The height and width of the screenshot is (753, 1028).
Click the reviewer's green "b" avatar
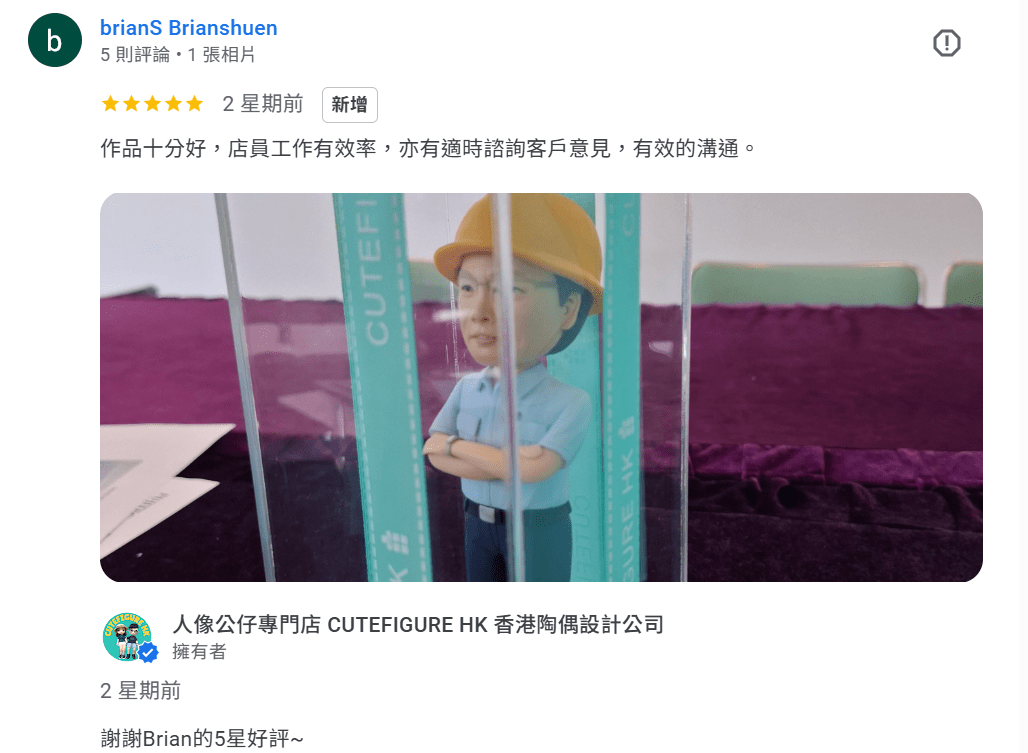click(54, 40)
